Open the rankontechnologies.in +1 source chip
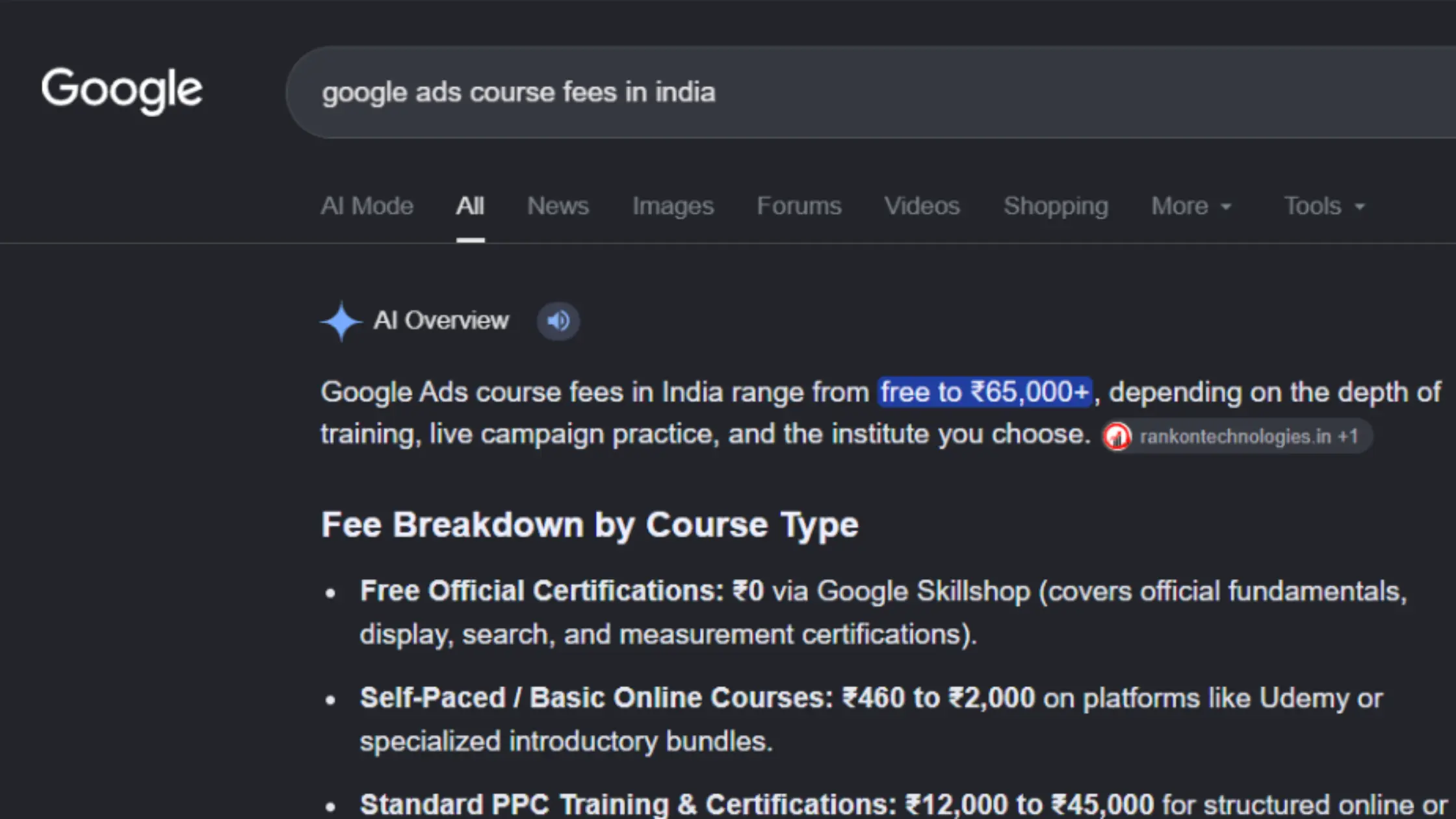The width and height of the screenshot is (1456, 819). click(x=1238, y=436)
